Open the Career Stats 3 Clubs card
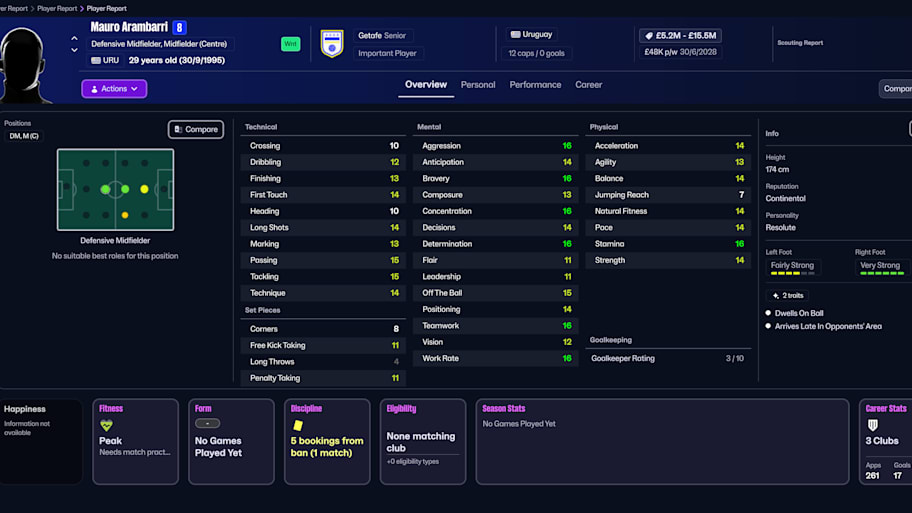The image size is (912, 513). coord(886,441)
